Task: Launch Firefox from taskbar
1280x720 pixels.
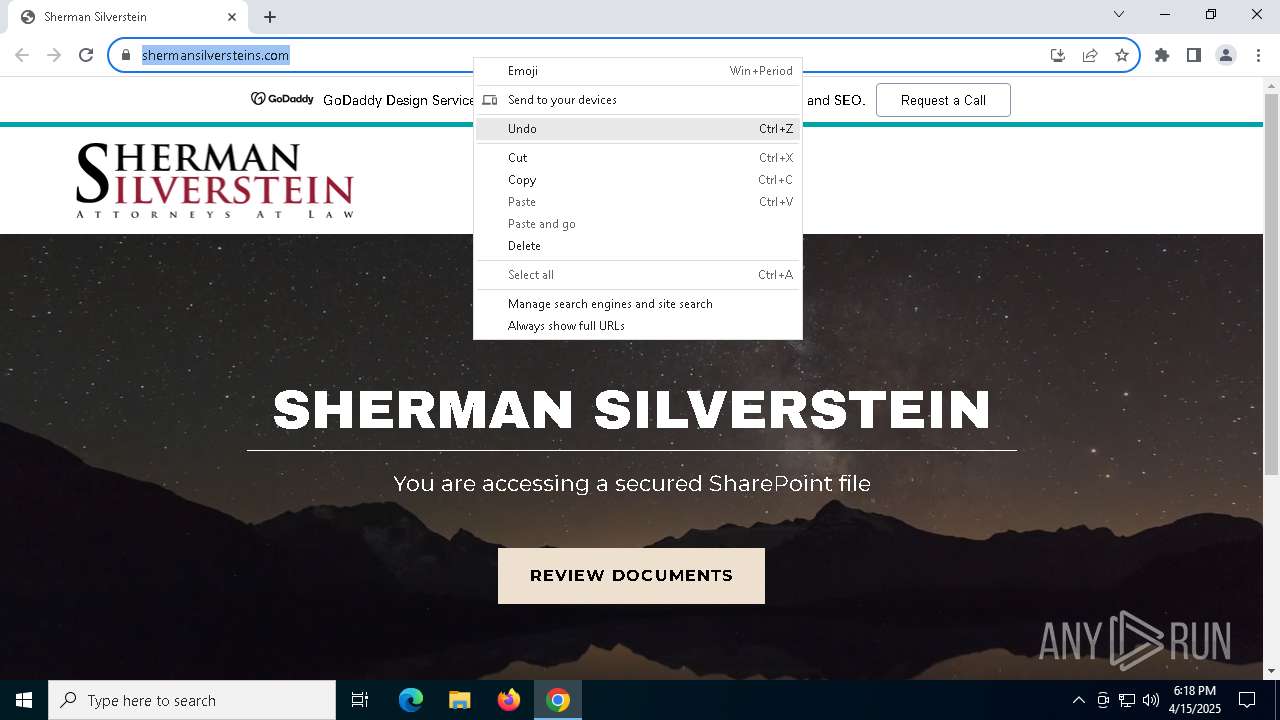Action: [x=509, y=700]
